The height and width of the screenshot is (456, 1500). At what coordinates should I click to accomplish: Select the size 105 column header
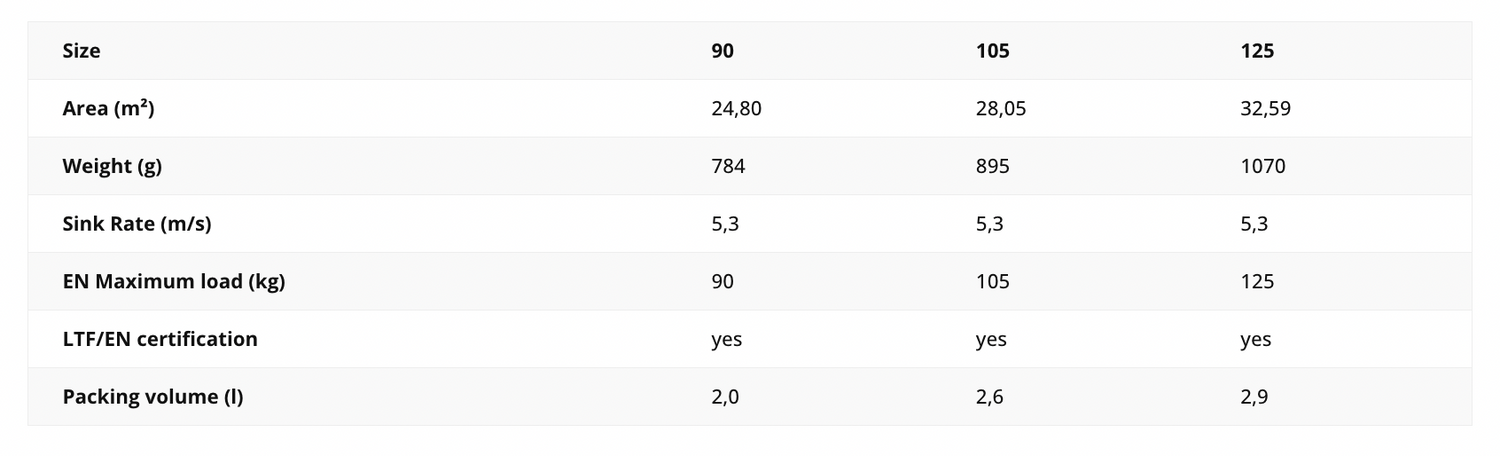(x=992, y=51)
